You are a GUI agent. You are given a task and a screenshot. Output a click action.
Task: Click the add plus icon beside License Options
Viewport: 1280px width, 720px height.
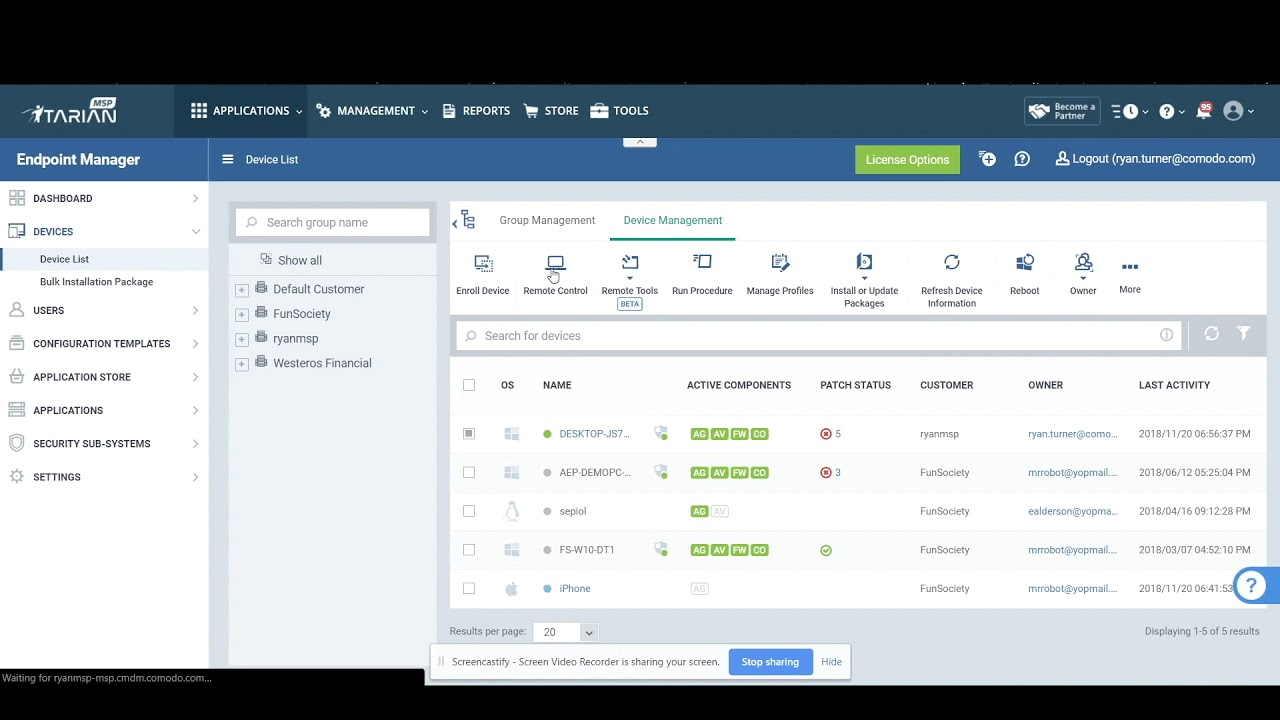(987, 159)
